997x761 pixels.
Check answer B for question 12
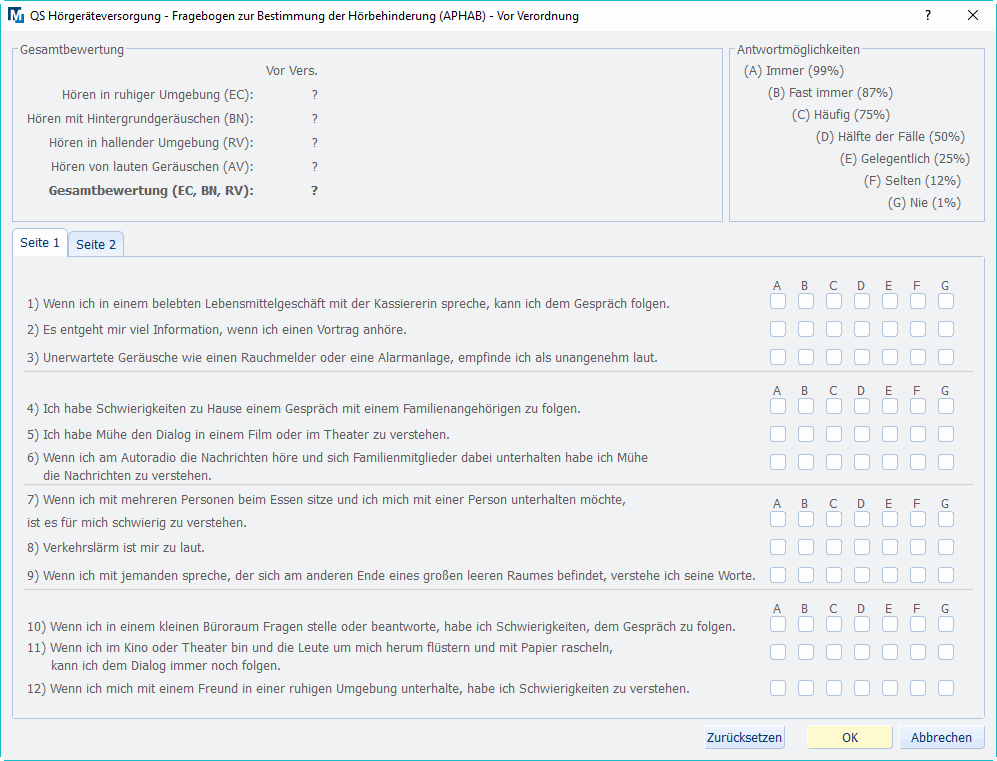click(806, 688)
